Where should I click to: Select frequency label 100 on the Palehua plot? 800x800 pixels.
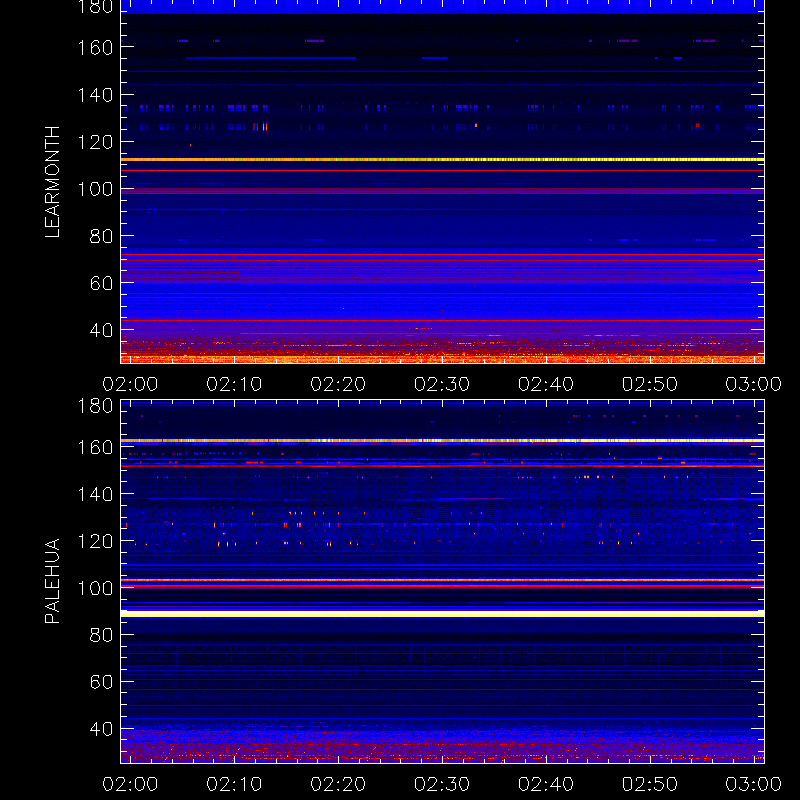coord(95,588)
